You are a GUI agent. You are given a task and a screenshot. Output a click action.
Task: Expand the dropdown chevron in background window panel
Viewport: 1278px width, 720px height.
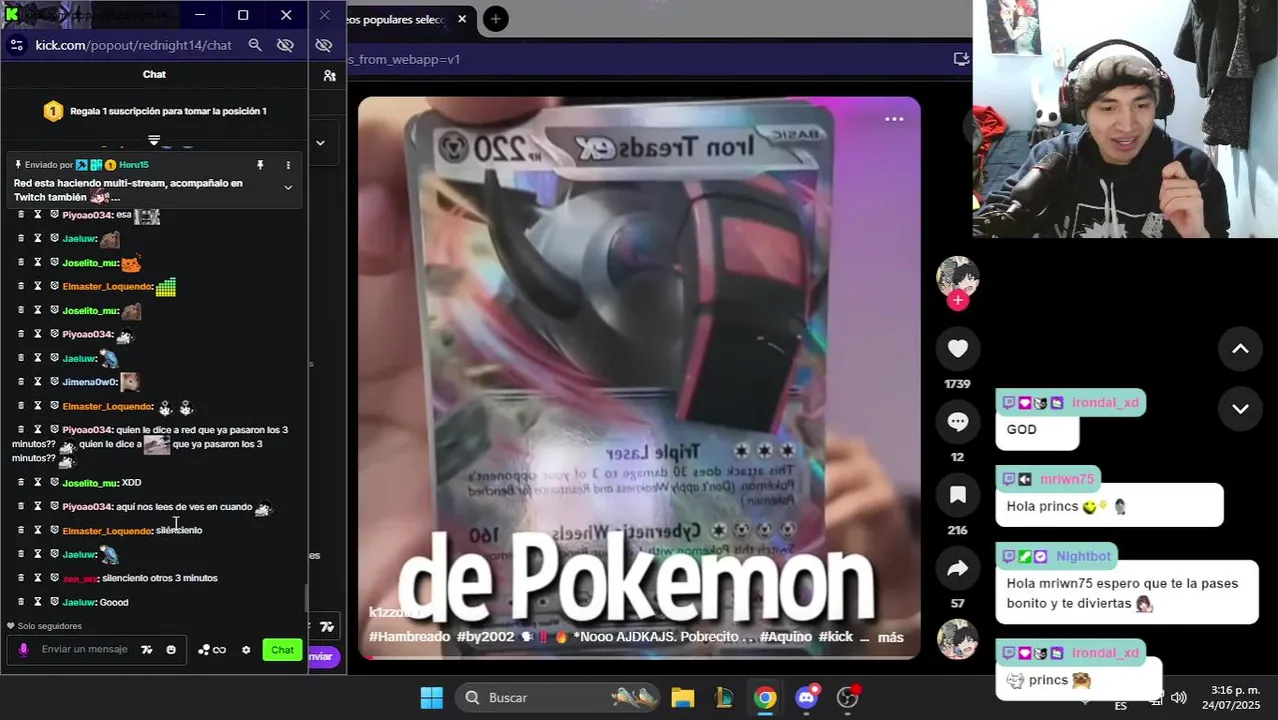pos(320,143)
